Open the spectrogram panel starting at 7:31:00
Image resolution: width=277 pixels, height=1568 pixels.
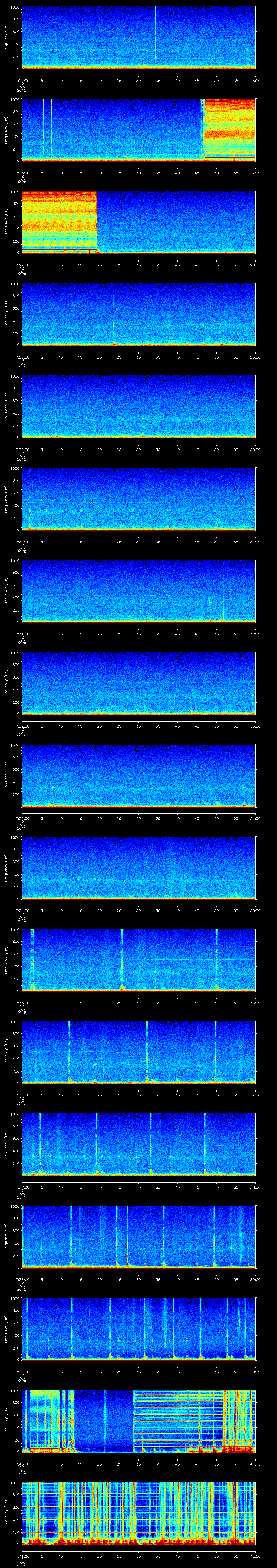point(138,590)
